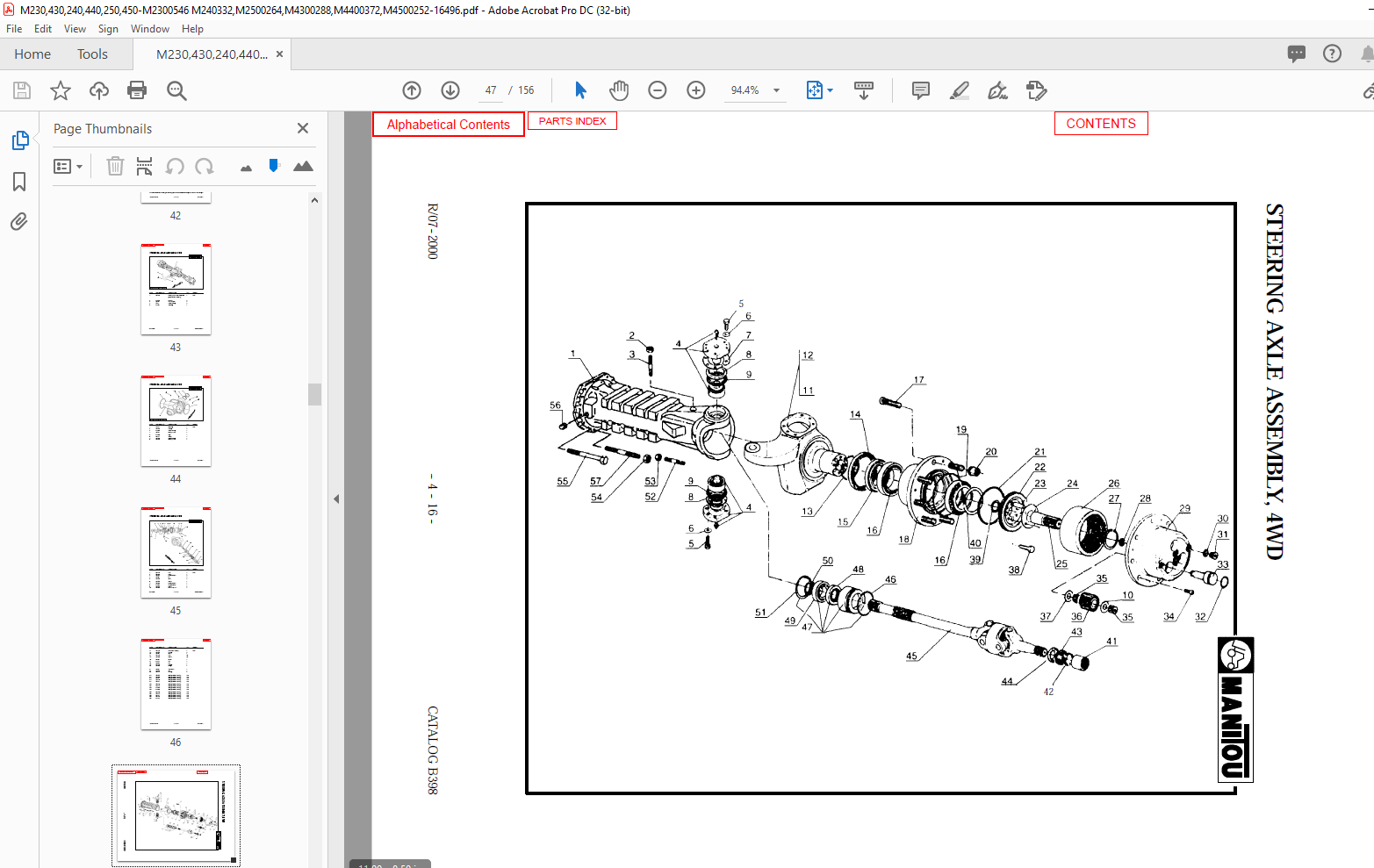Open the Help question mark icon
The width and height of the screenshot is (1374, 868).
1332,54
